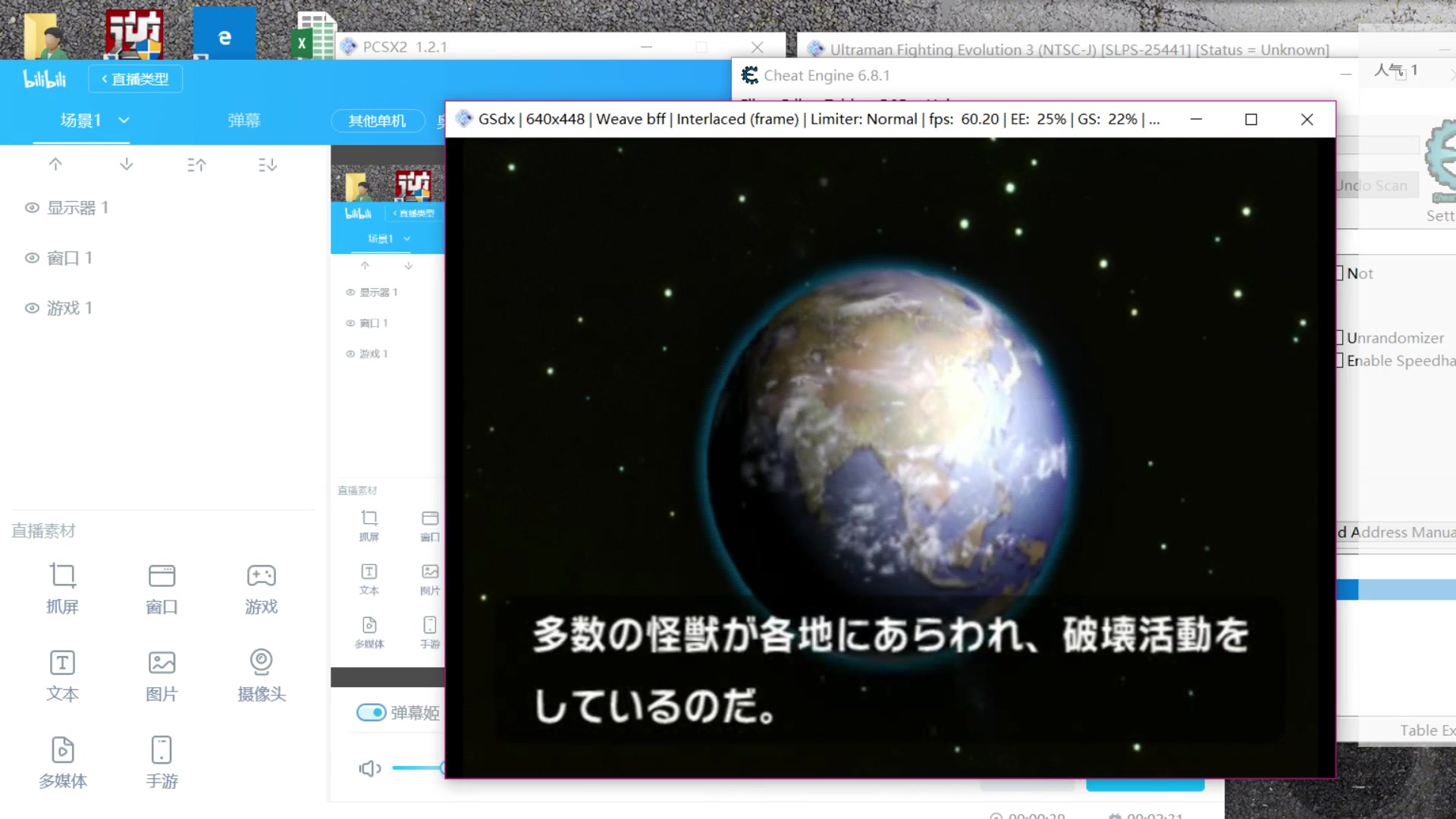1456x819 pixels.
Task: Add a 摄像头 camera source
Action: (x=261, y=675)
